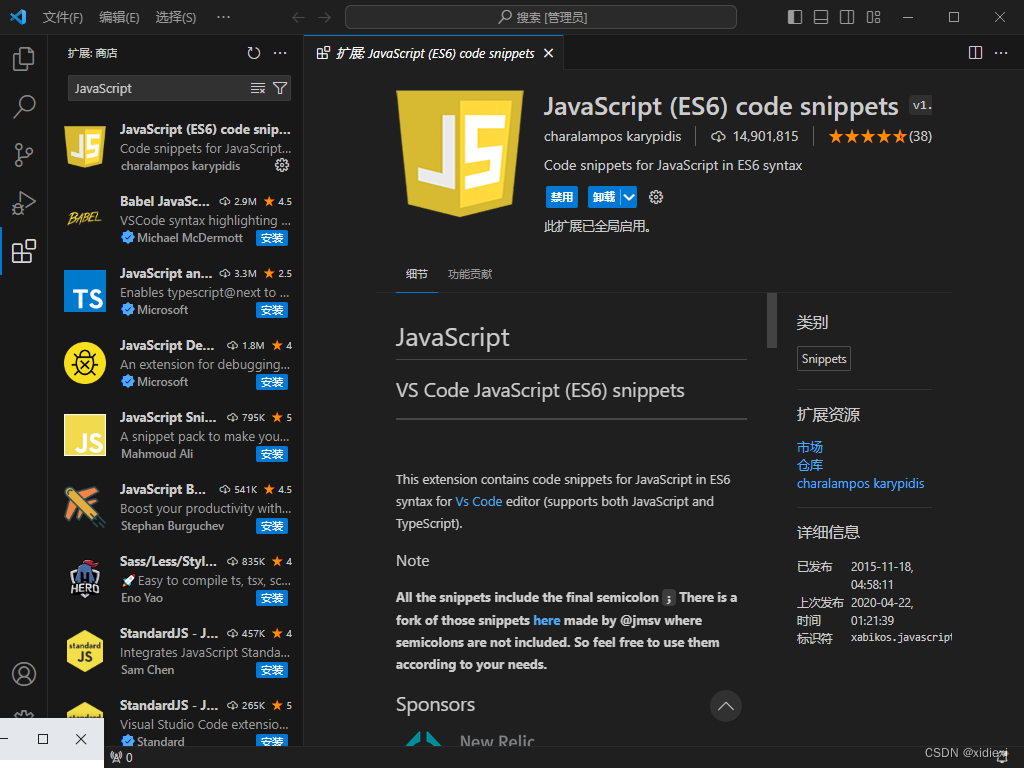1024x768 pixels.
Task: Refresh the extensions marketplace list
Action: pyautogui.click(x=254, y=53)
